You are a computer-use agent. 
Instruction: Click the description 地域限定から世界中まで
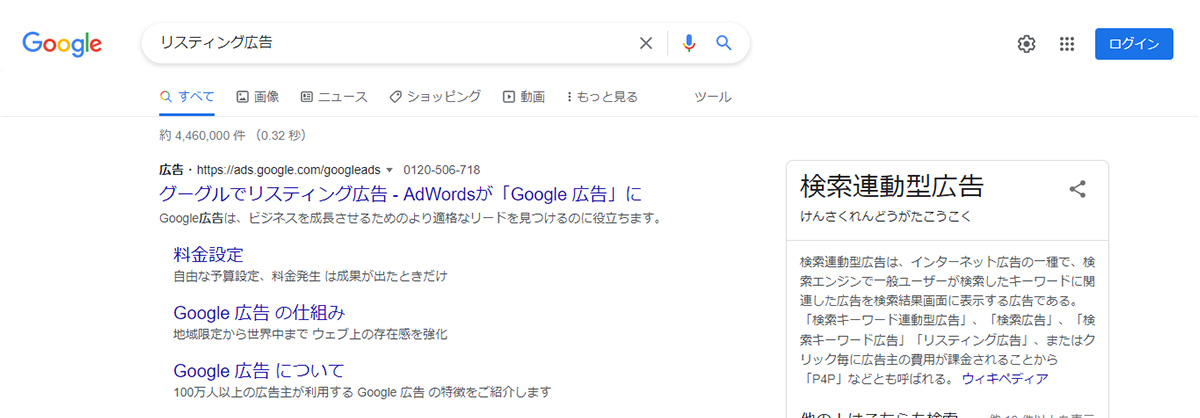(310, 334)
